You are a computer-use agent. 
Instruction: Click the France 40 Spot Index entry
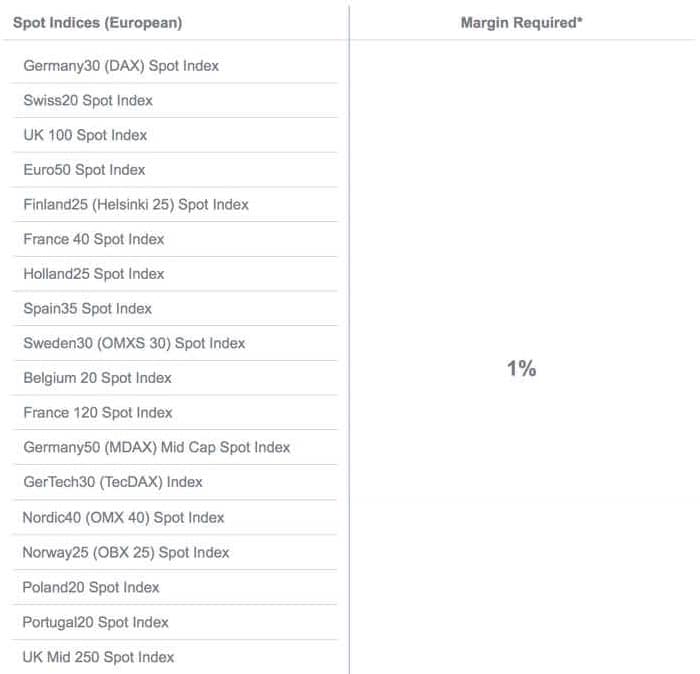click(x=94, y=239)
